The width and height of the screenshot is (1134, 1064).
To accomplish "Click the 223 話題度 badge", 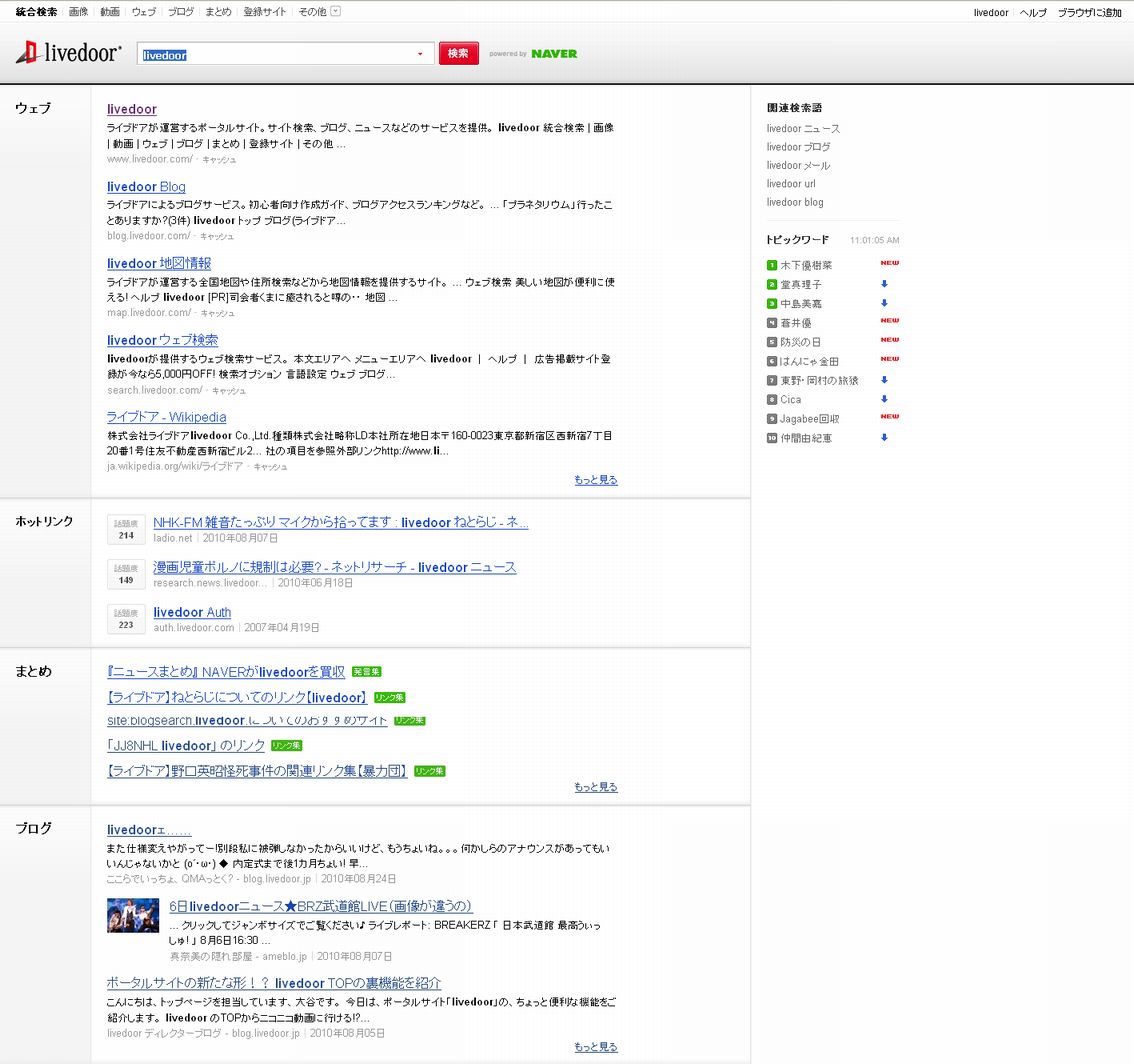I will pos(126,619).
